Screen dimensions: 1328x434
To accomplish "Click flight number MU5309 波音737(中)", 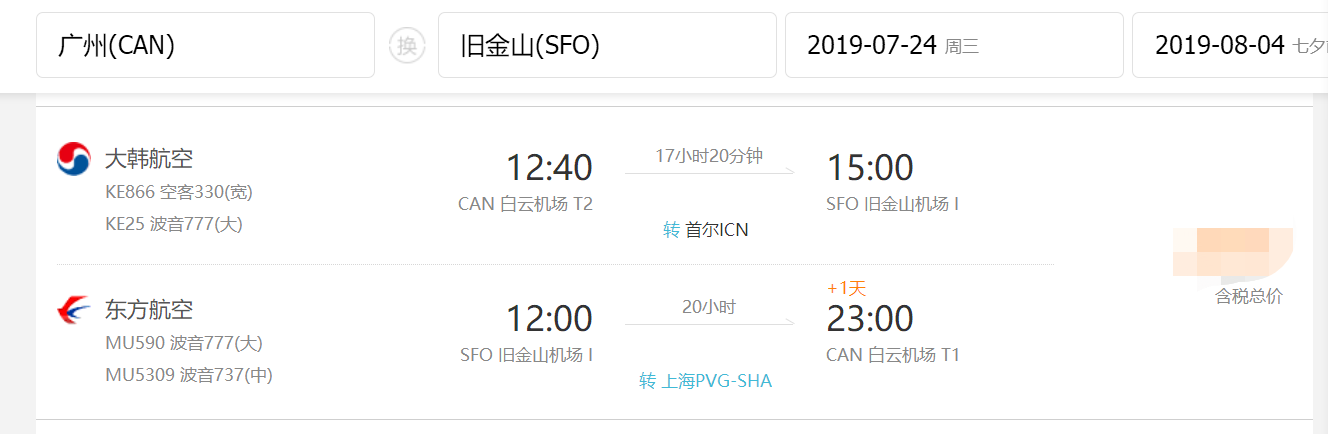I will click(x=189, y=375).
